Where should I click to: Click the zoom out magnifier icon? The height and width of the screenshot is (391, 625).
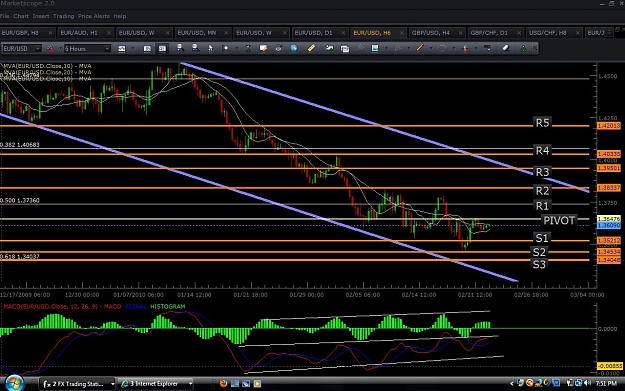pos(195,48)
